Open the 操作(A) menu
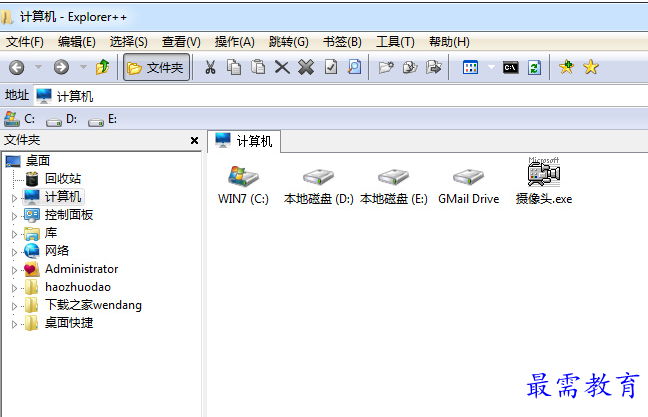 234,42
